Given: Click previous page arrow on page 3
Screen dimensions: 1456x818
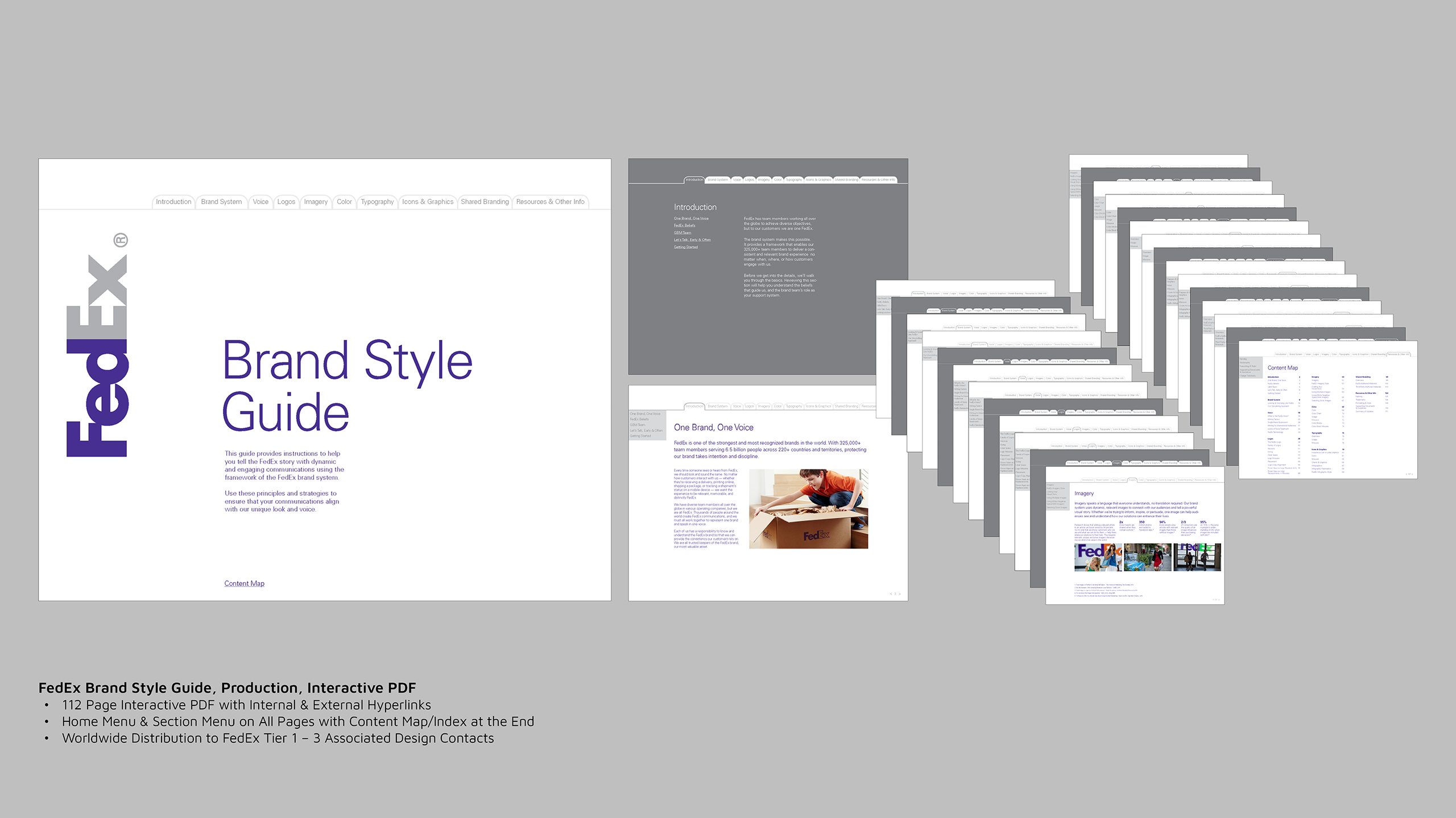Looking at the screenshot, I should click(x=891, y=593).
